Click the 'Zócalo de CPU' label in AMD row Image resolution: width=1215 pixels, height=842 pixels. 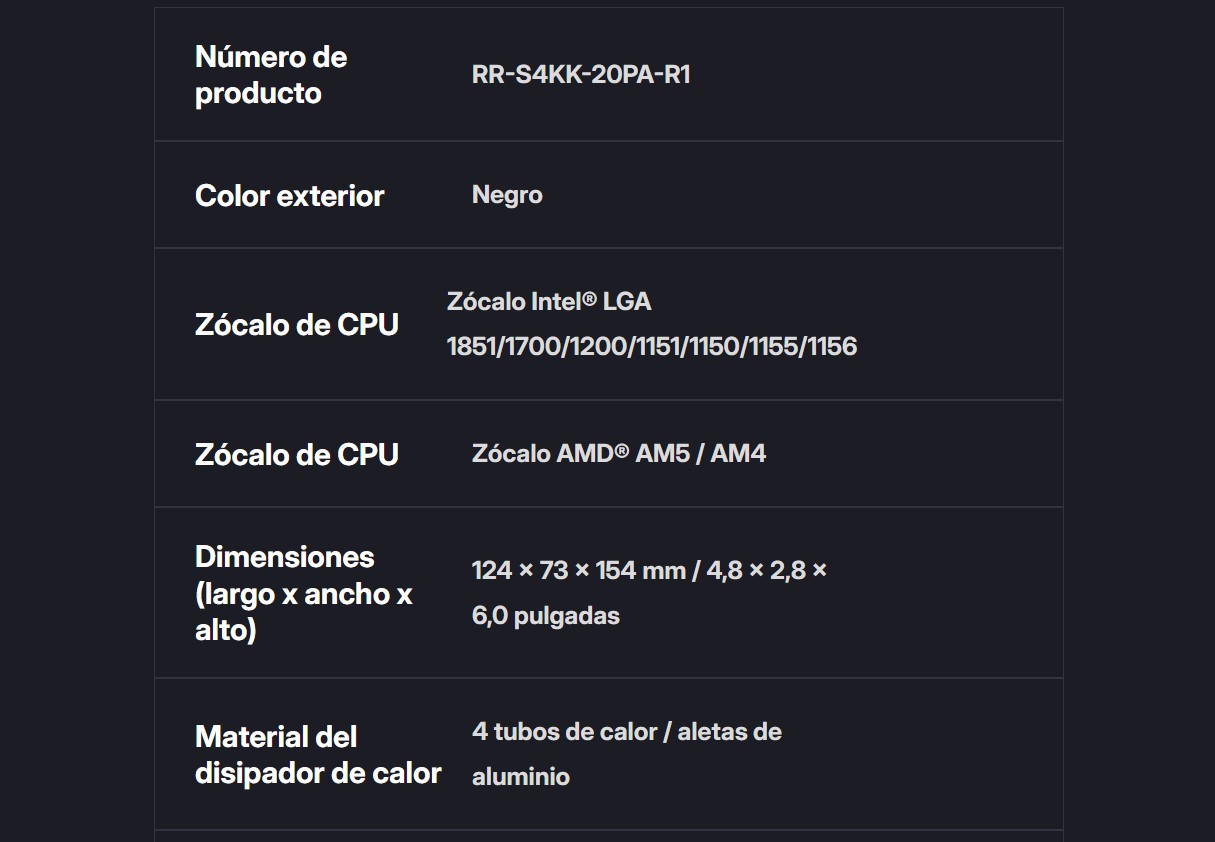(x=296, y=455)
